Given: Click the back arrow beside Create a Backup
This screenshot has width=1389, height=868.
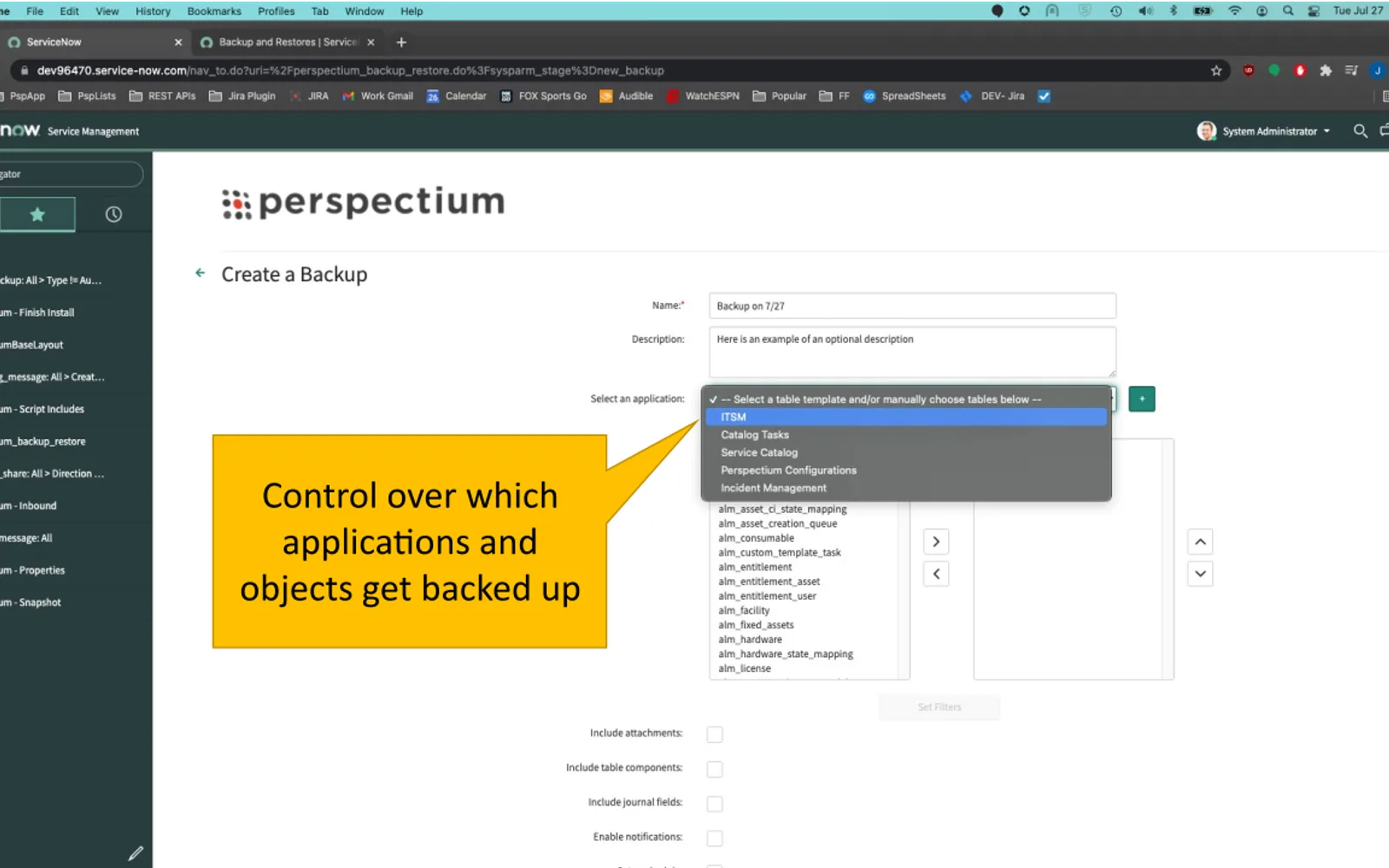Looking at the screenshot, I should point(201,273).
